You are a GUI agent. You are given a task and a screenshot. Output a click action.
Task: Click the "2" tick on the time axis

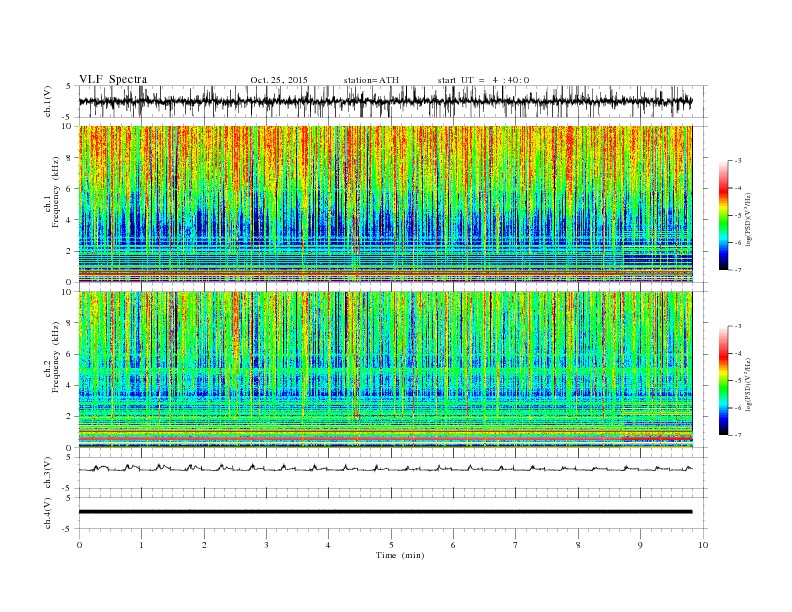[x=204, y=545]
